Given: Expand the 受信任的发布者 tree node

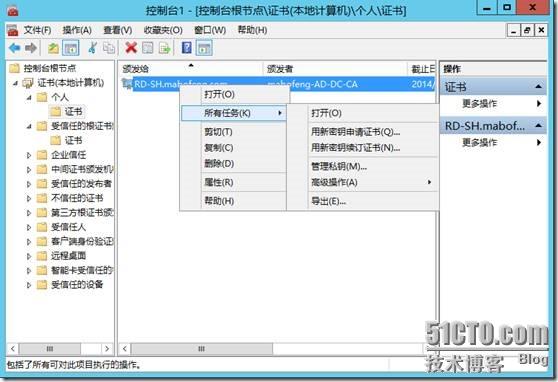Looking at the screenshot, I should 29,184.
